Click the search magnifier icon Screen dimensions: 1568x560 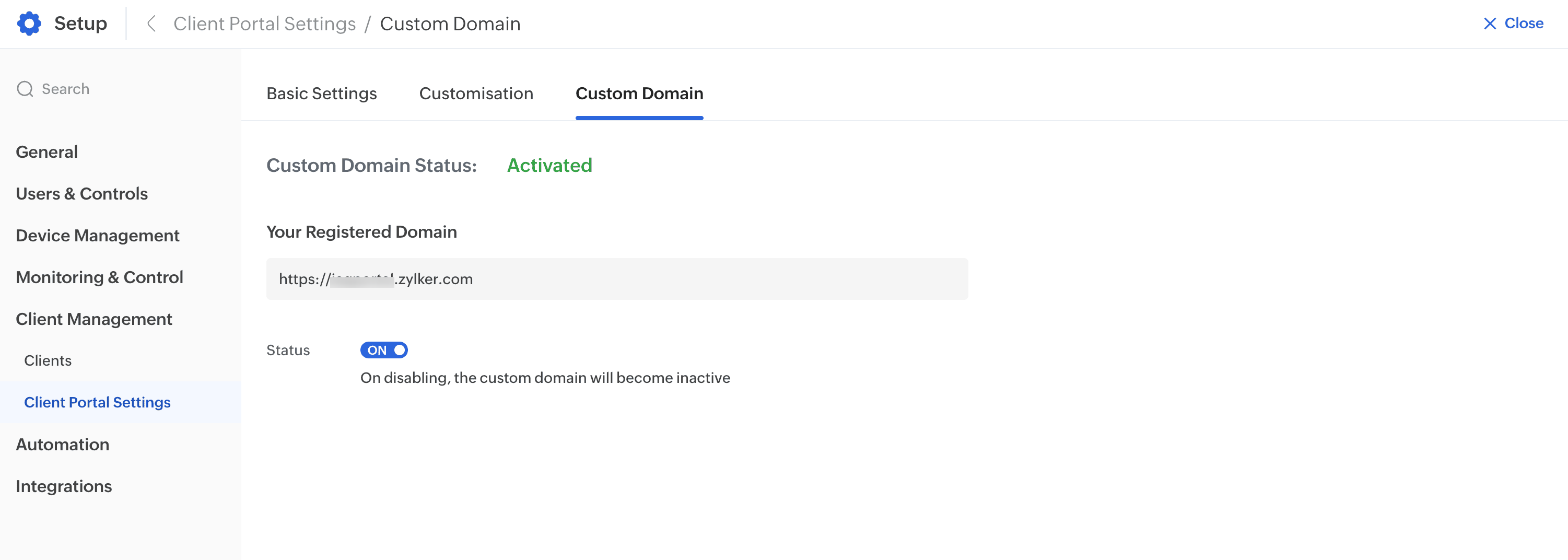click(25, 89)
